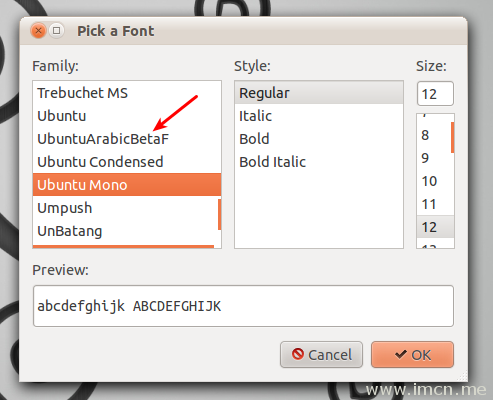The width and height of the screenshot is (493, 400).
Task: Click inside the Preview text field
Action: [x=243, y=306]
